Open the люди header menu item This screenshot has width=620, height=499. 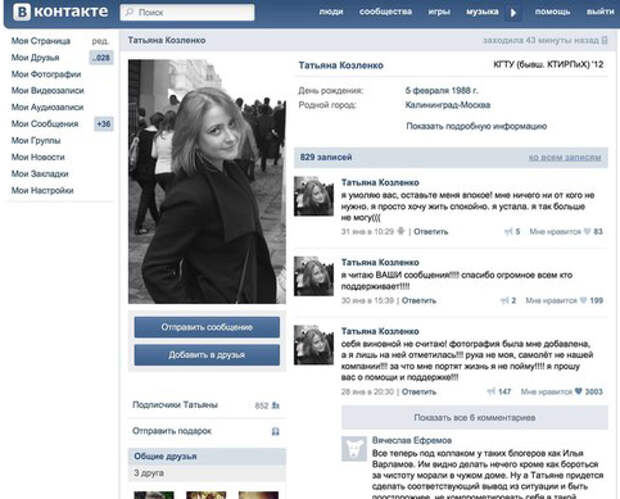pos(331,12)
